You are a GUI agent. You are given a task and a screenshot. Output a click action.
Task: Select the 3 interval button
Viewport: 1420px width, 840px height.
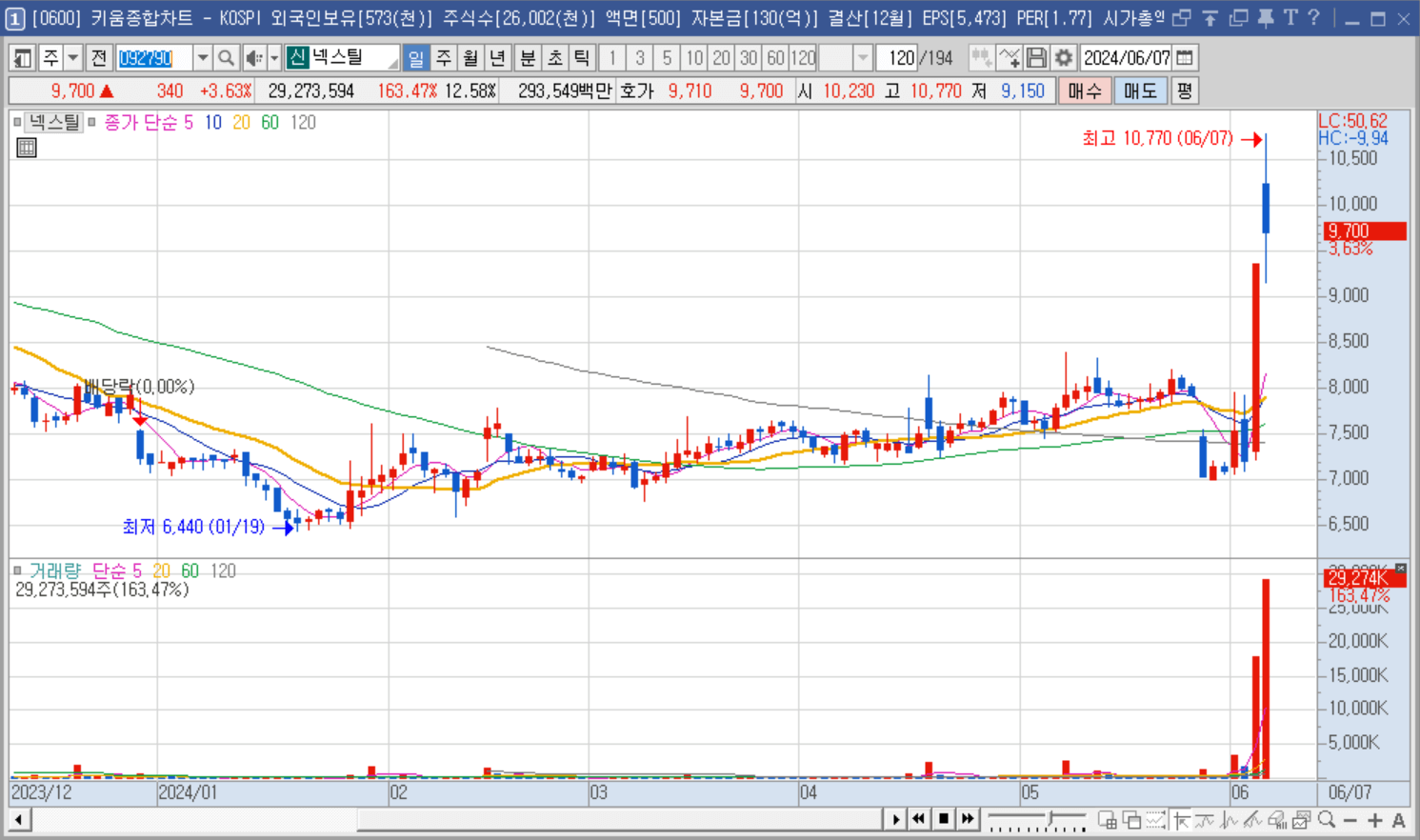640,58
